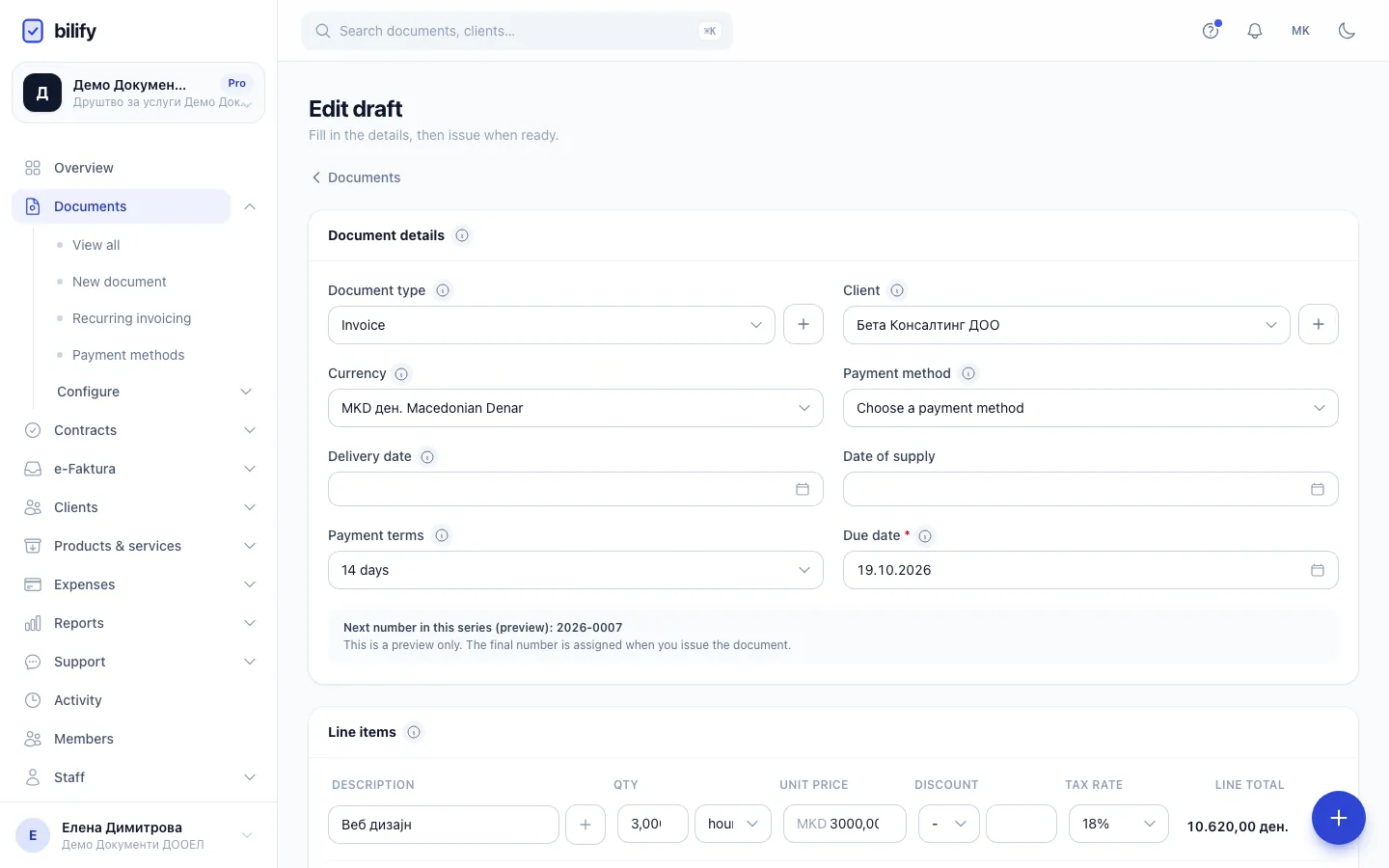This screenshot has height=868, width=1389.
Task: Focus the search documents field
Action: coord(517,31)
